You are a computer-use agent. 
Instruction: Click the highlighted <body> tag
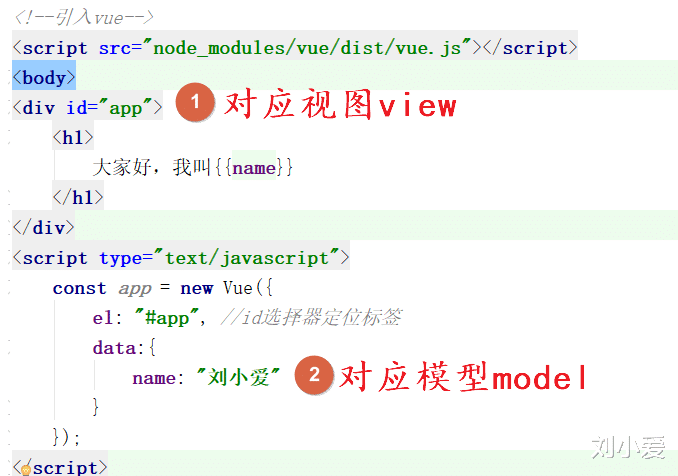coord(44,78)
